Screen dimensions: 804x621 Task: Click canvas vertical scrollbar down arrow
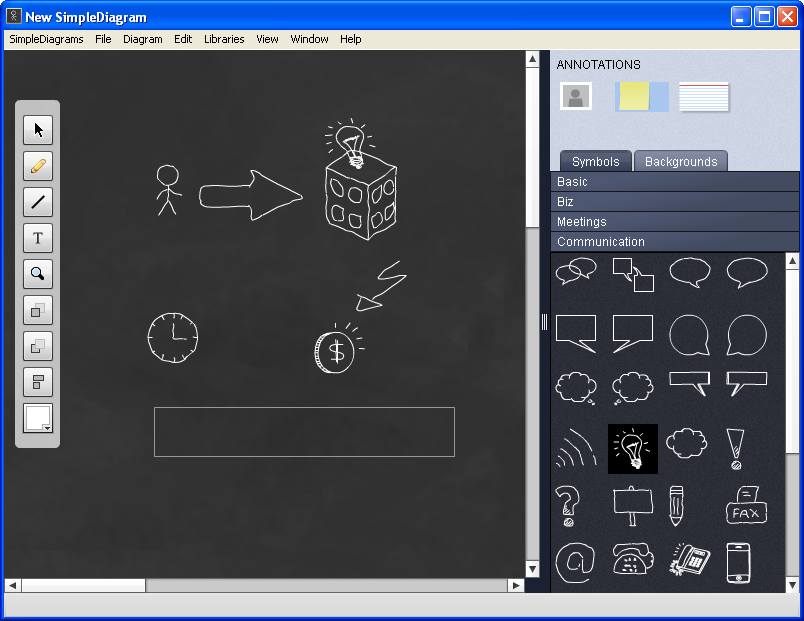(532, 569)
